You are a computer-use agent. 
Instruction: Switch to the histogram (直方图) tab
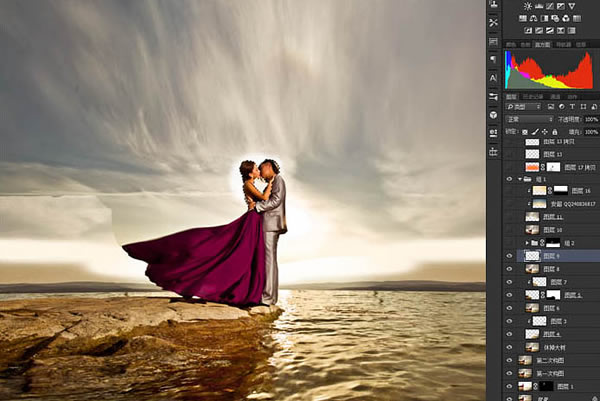542,45
